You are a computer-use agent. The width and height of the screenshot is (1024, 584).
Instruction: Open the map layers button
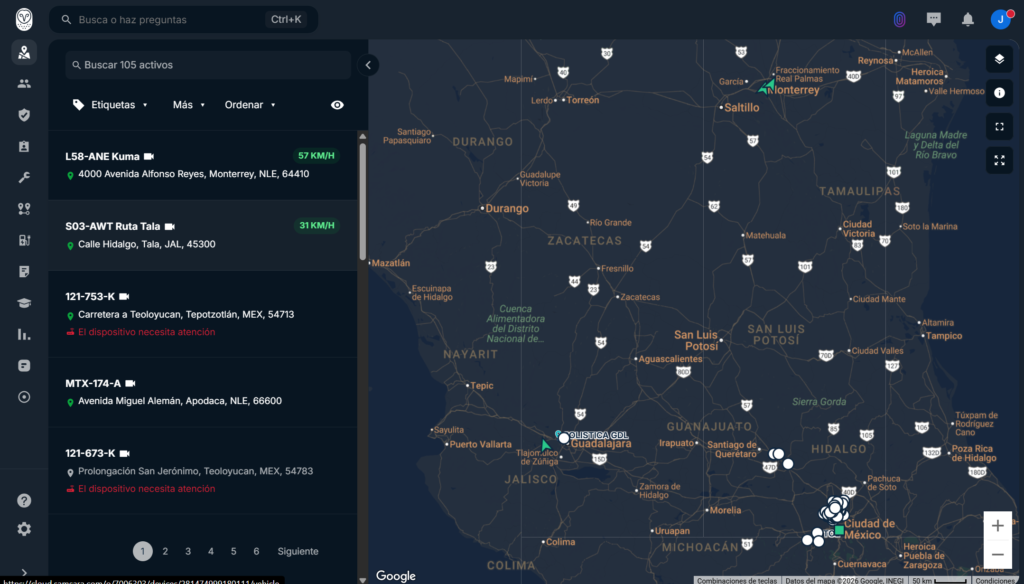pyautogui.click(x=999, y=59)
